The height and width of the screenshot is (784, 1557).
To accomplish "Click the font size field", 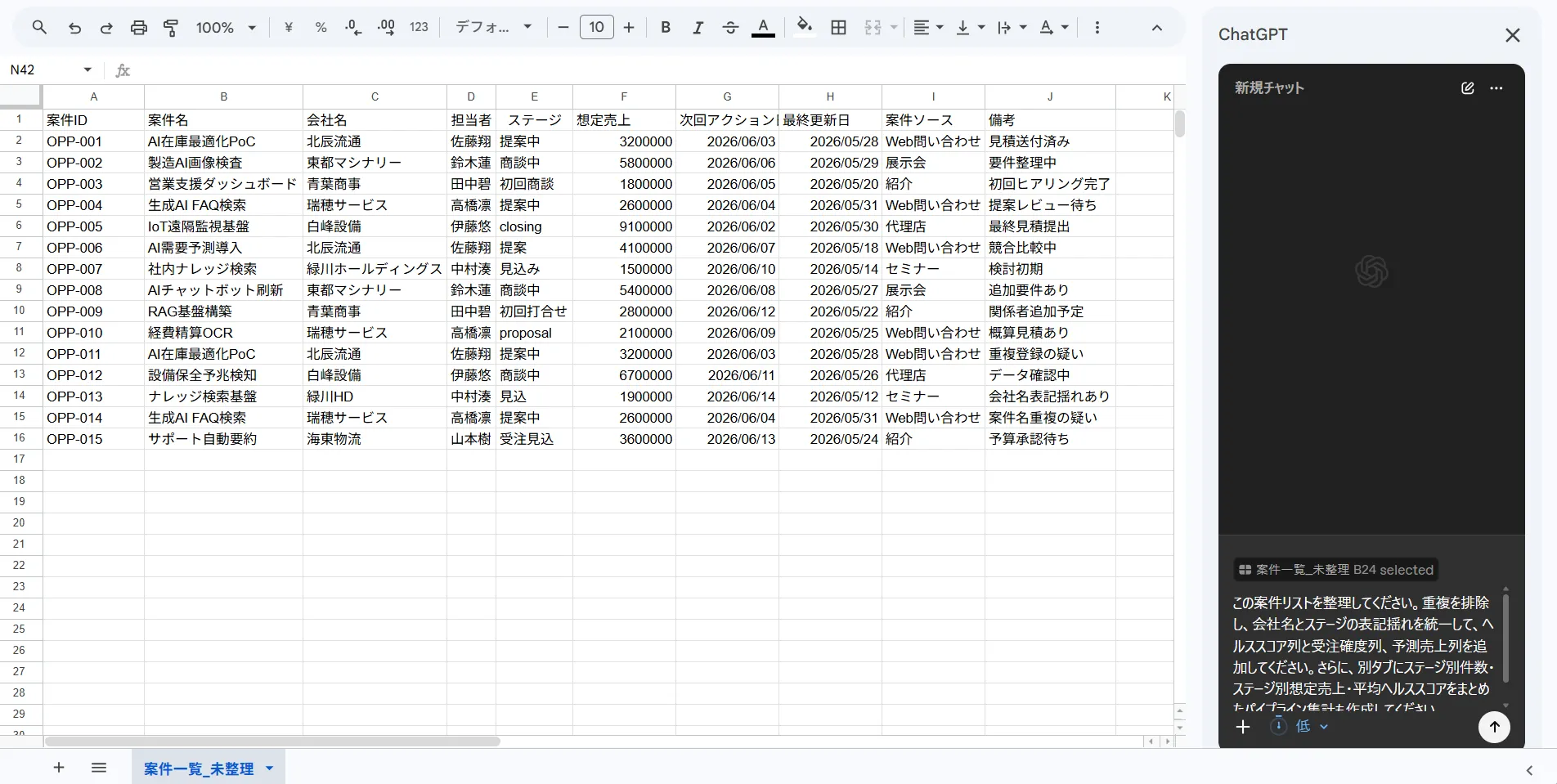I will click(597, 28).
